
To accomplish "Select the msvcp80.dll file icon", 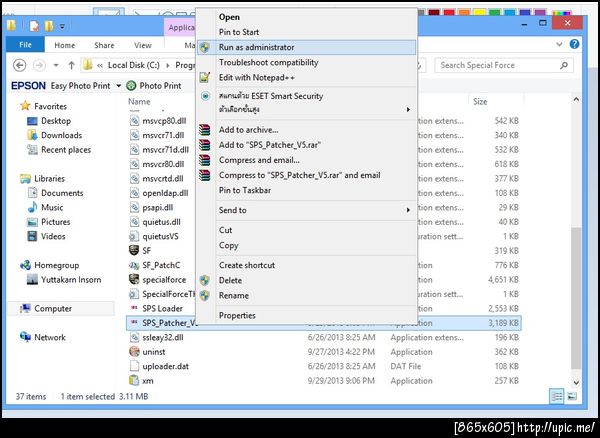I will [x=134, y=121].
